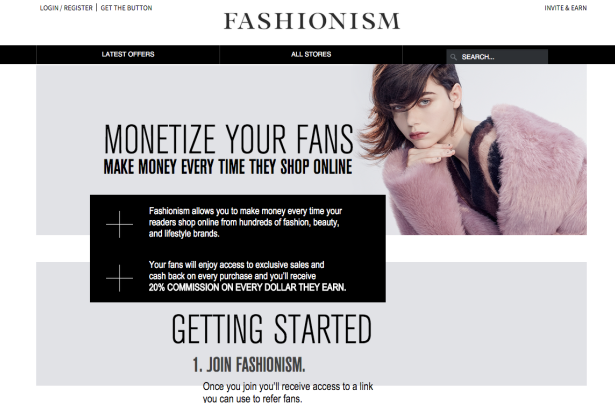Screen dimensions: 615x403
Task: Click the search magnifier icon
Action: tap(453, 57)
